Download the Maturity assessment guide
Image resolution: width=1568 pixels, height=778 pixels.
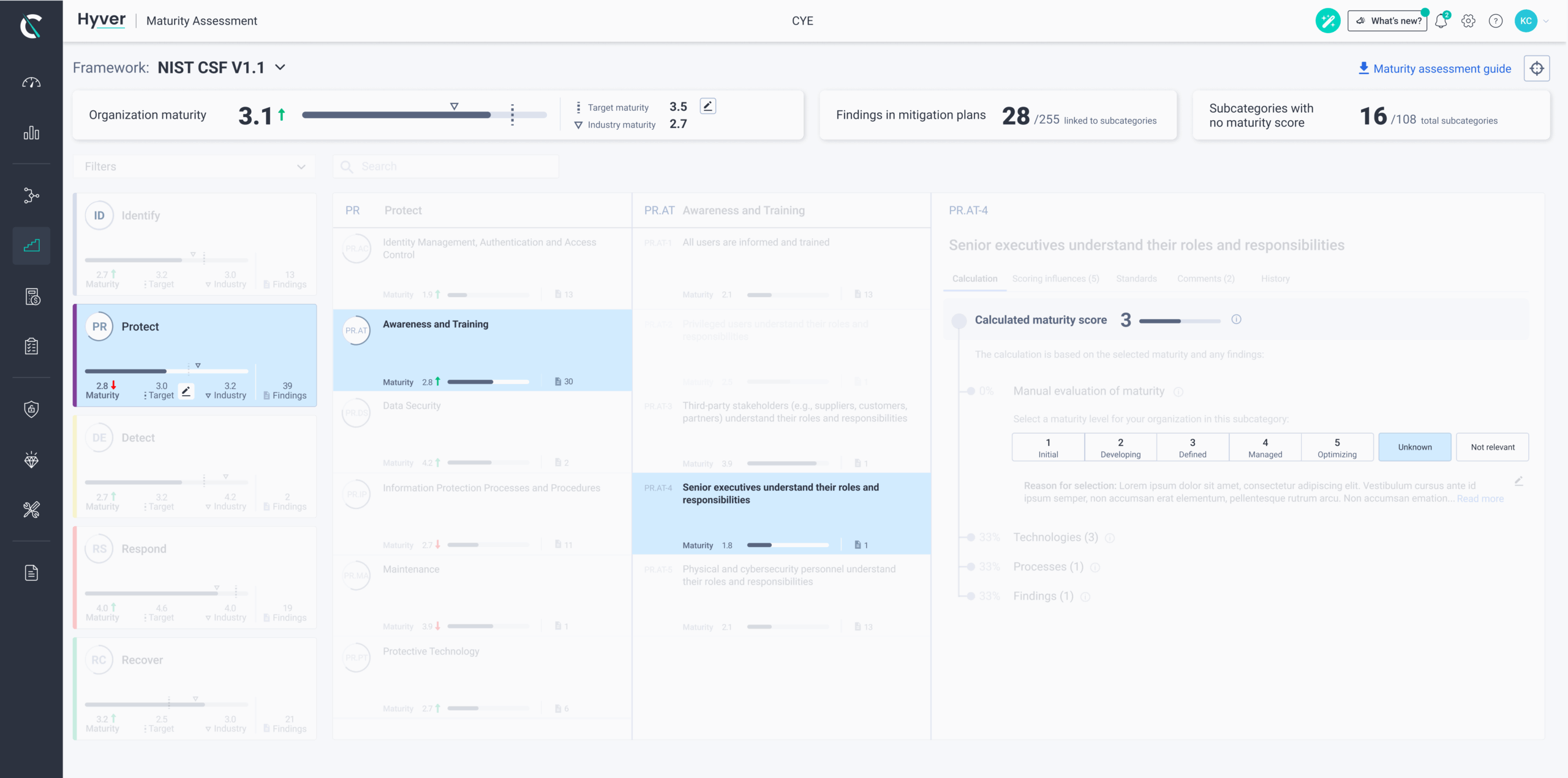point(1434,69)
